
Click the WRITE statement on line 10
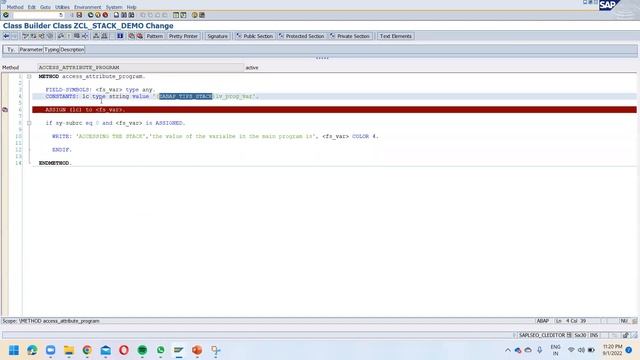coord(216,136)
